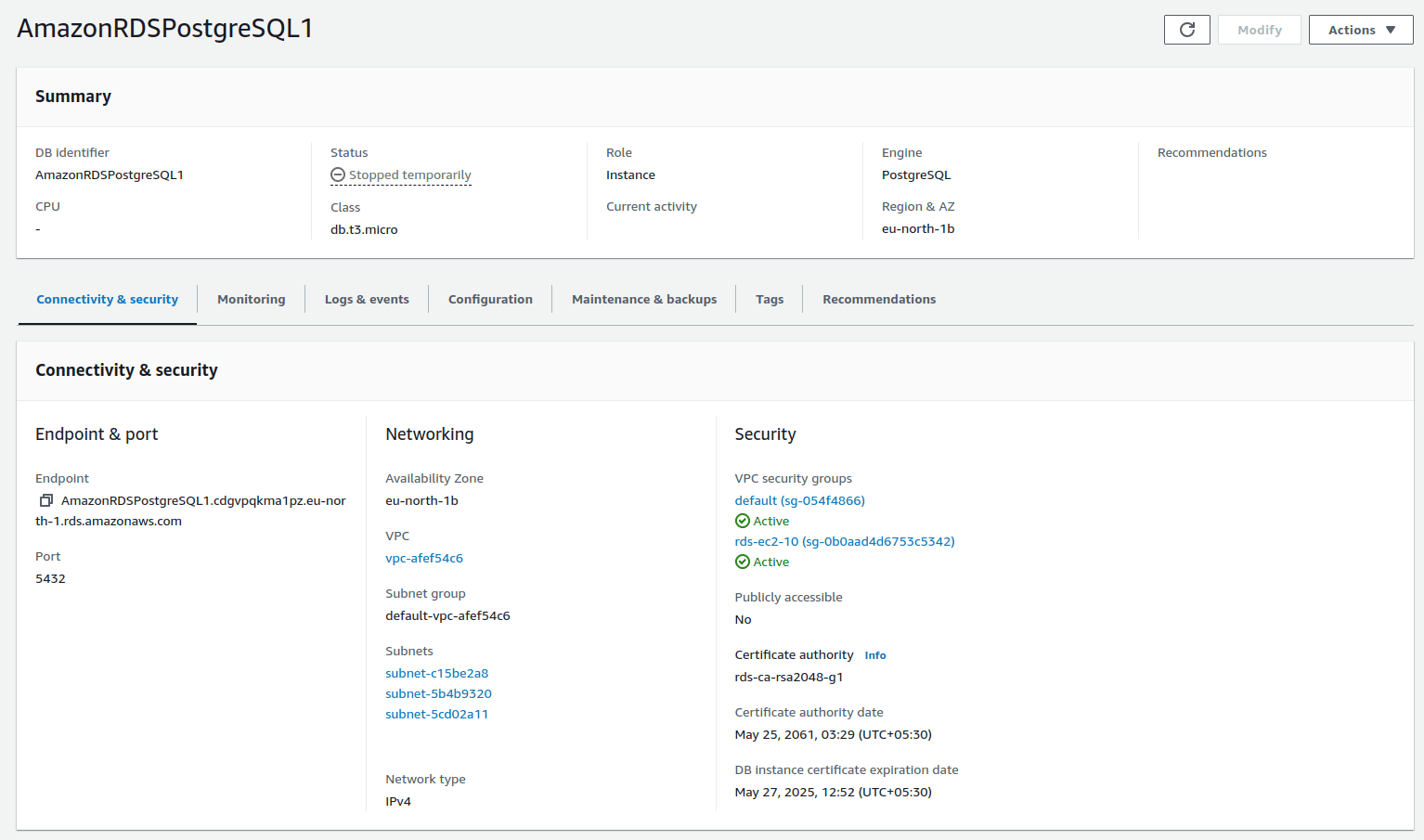1424x840 pixels.
Task: Follow the subnet-5b4b9320 link
Action: [438, 693]
